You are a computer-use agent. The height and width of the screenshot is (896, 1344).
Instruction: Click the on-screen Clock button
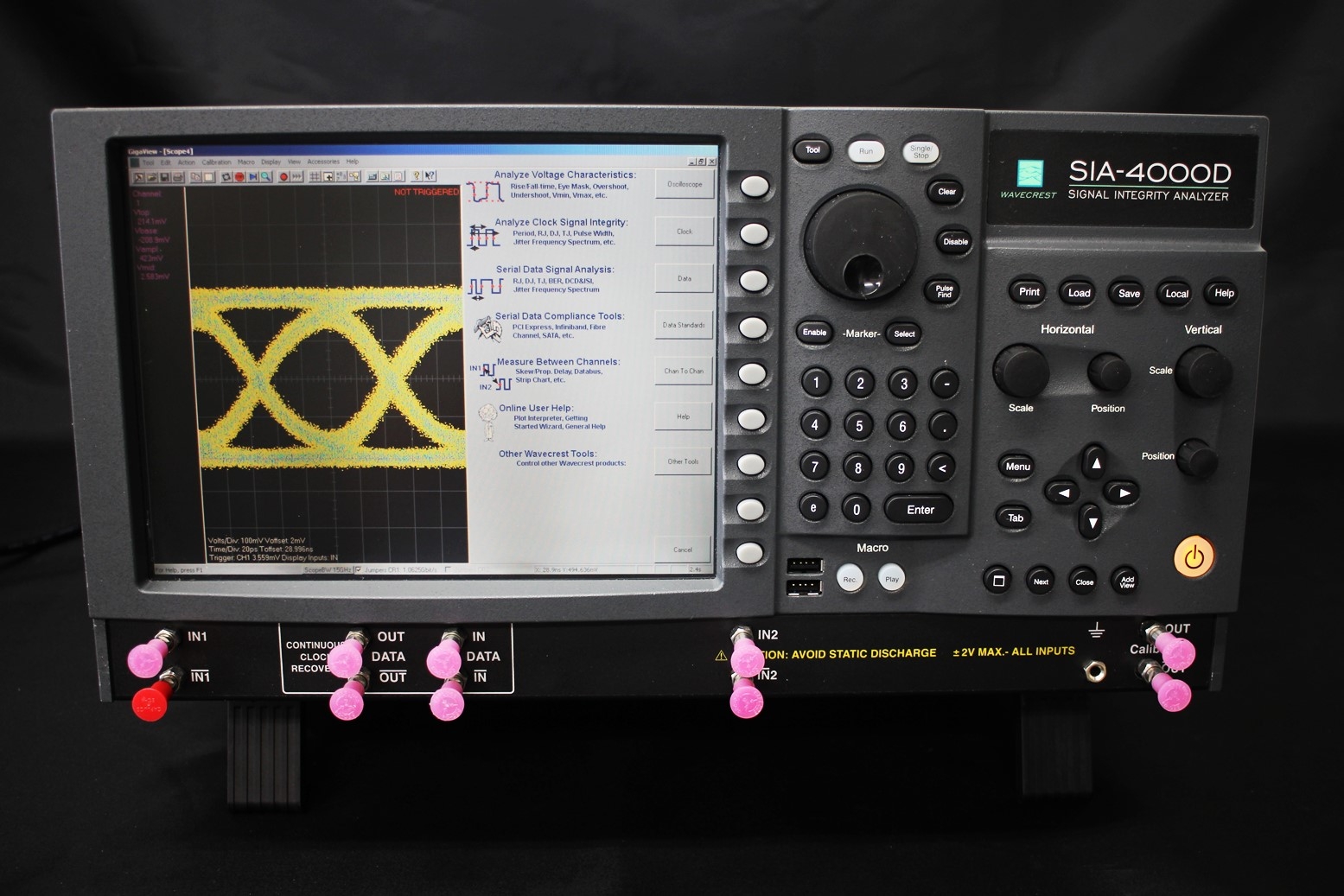(x=685, y=232)
